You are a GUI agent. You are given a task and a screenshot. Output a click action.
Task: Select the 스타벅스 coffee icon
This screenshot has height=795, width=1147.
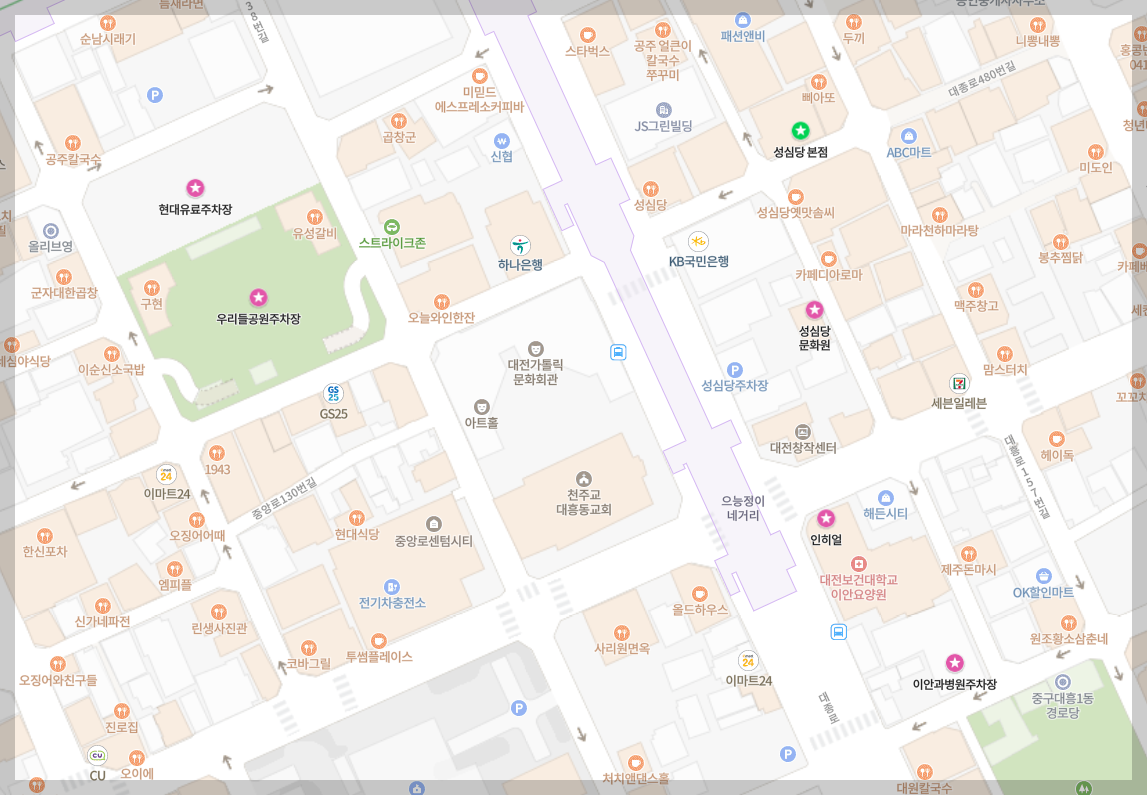click(587, 35)
